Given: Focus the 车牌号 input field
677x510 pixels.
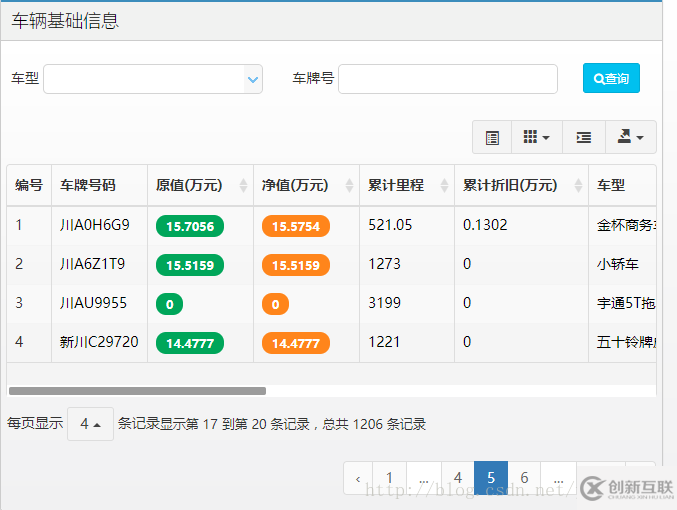Looking at the screenshot, I should (x=448, y=79).
